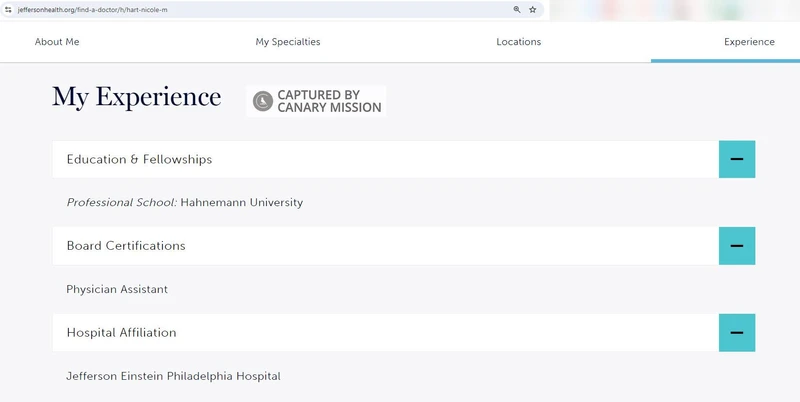The image size is (800, 402).
Task: Open the My Specialties tab
Action: tap(288, 42)
